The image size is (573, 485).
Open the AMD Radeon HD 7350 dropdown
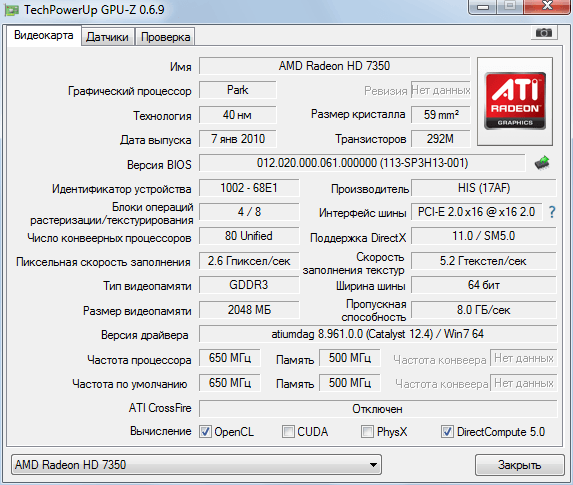tap(197, 465)
